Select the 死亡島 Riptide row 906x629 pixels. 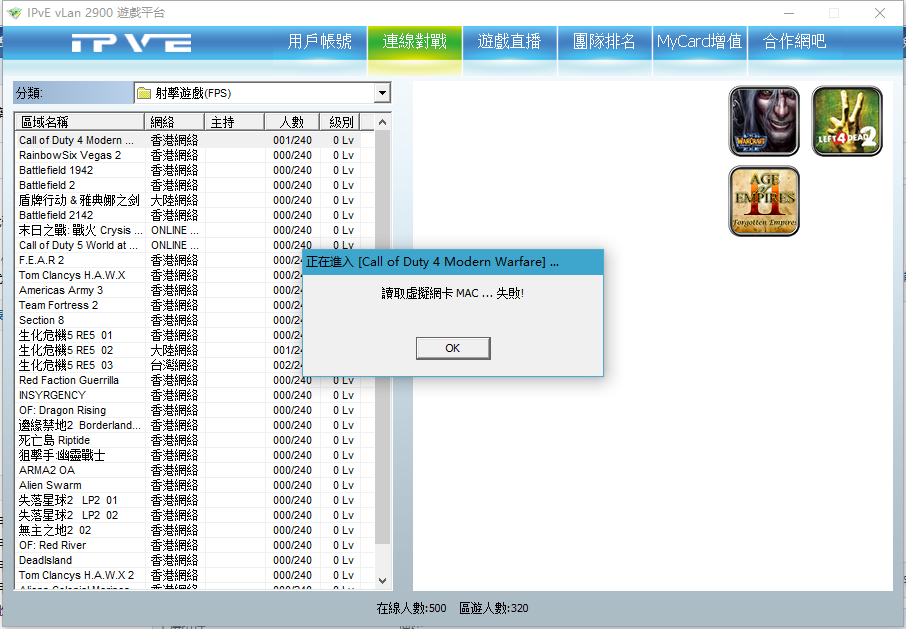click(194, 441)
